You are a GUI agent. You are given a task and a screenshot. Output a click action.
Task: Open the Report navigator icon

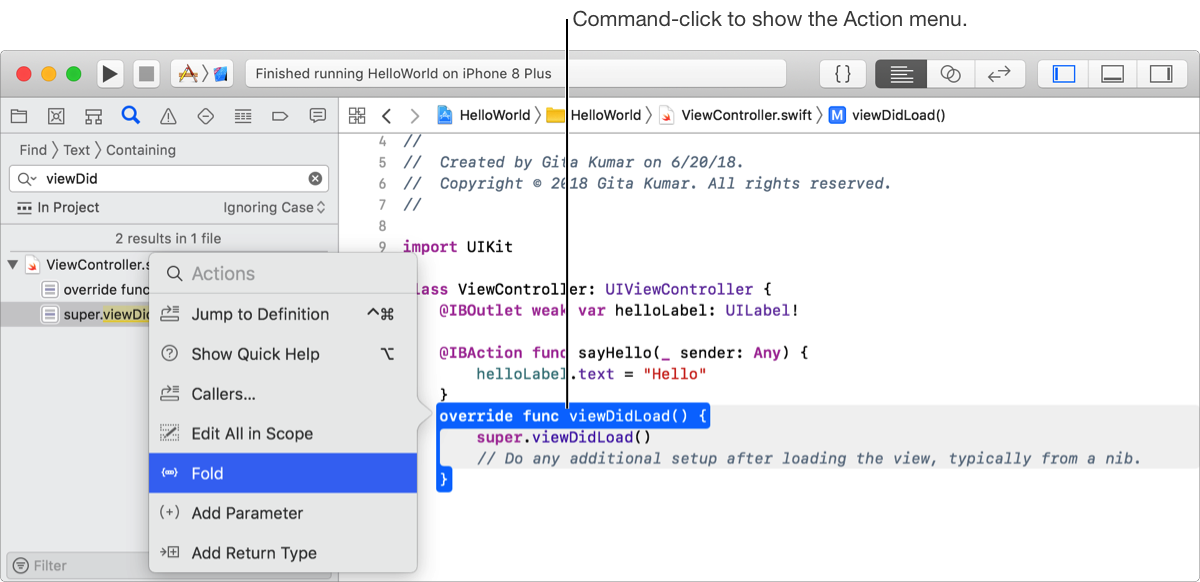(x=318, y=115)
